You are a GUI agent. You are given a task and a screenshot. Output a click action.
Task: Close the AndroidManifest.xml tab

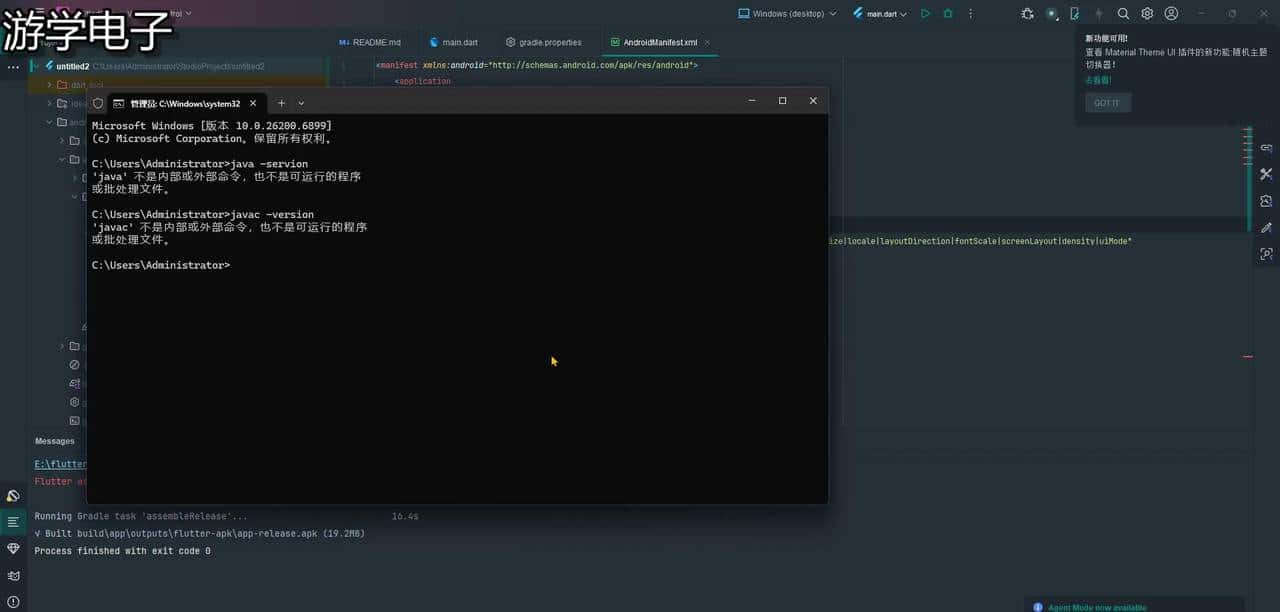tap(708, 43)
